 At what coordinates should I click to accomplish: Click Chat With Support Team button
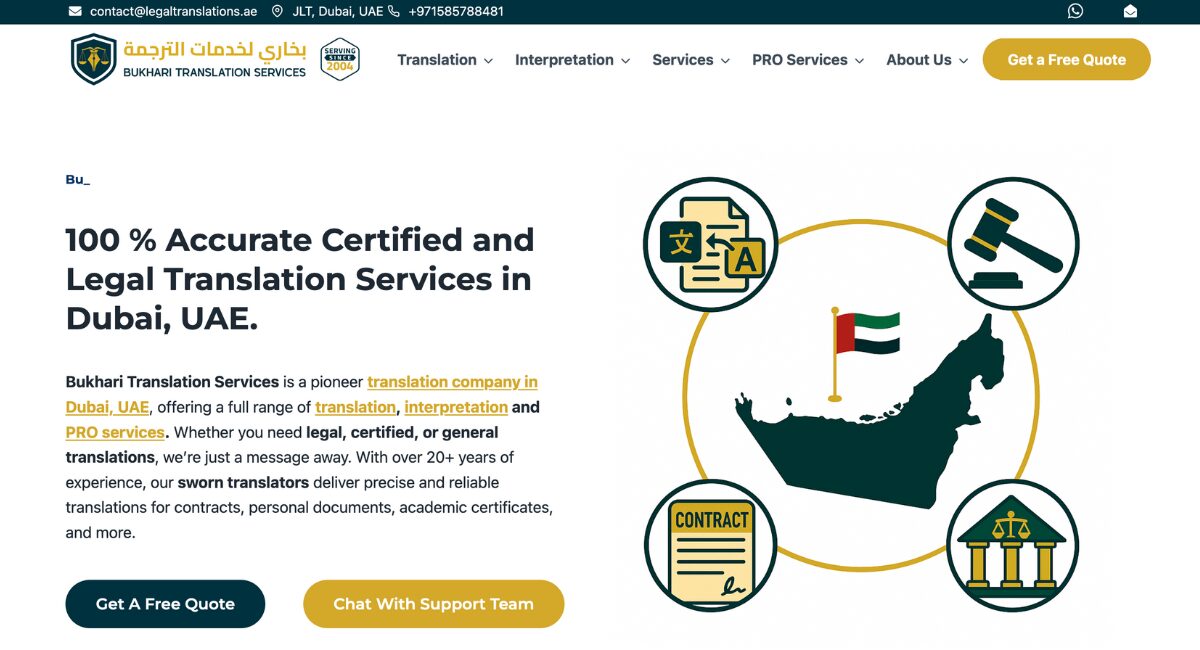coord(433,604)
